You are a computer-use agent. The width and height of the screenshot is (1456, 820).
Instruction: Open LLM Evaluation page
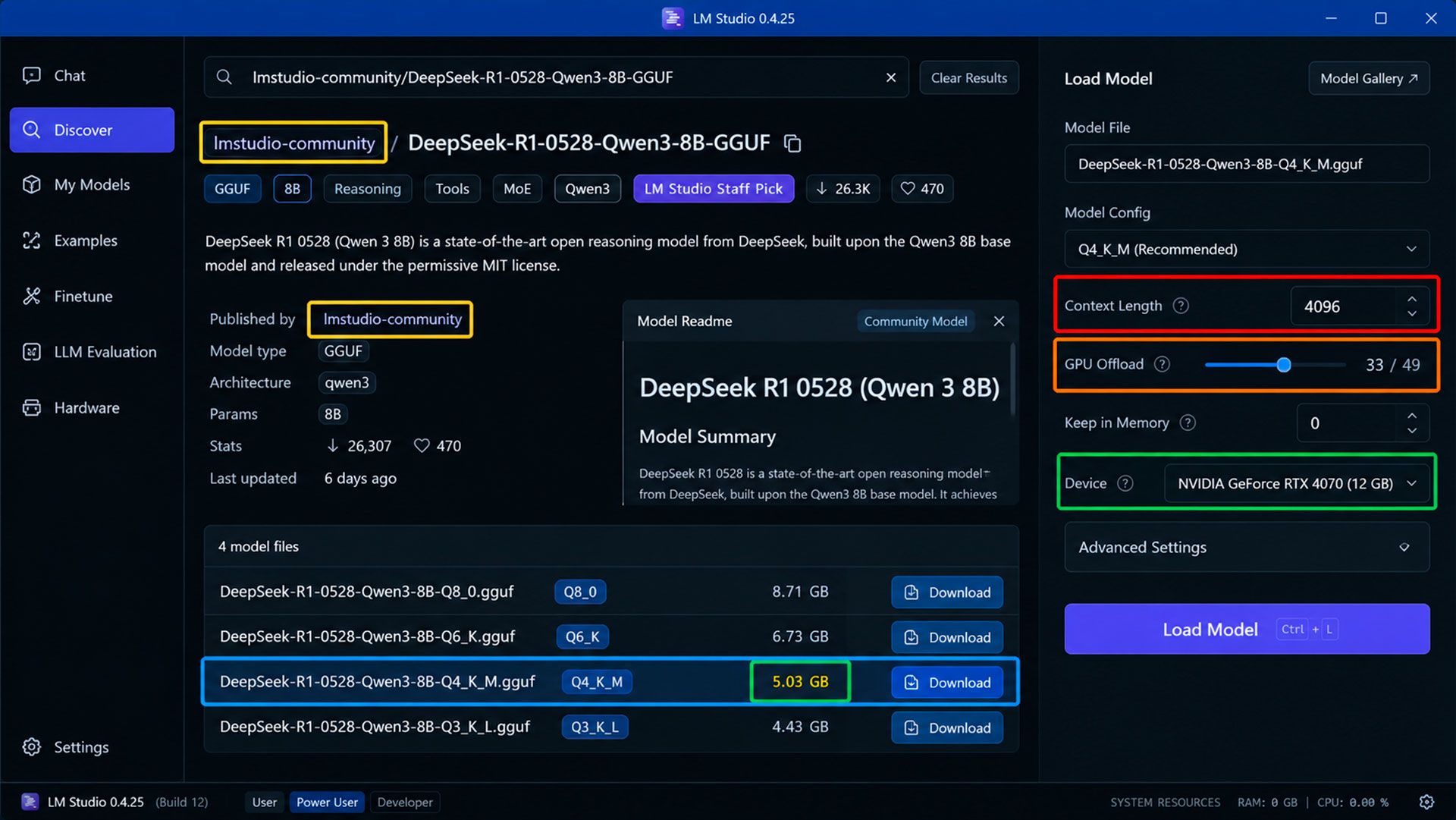click(89, 352)
